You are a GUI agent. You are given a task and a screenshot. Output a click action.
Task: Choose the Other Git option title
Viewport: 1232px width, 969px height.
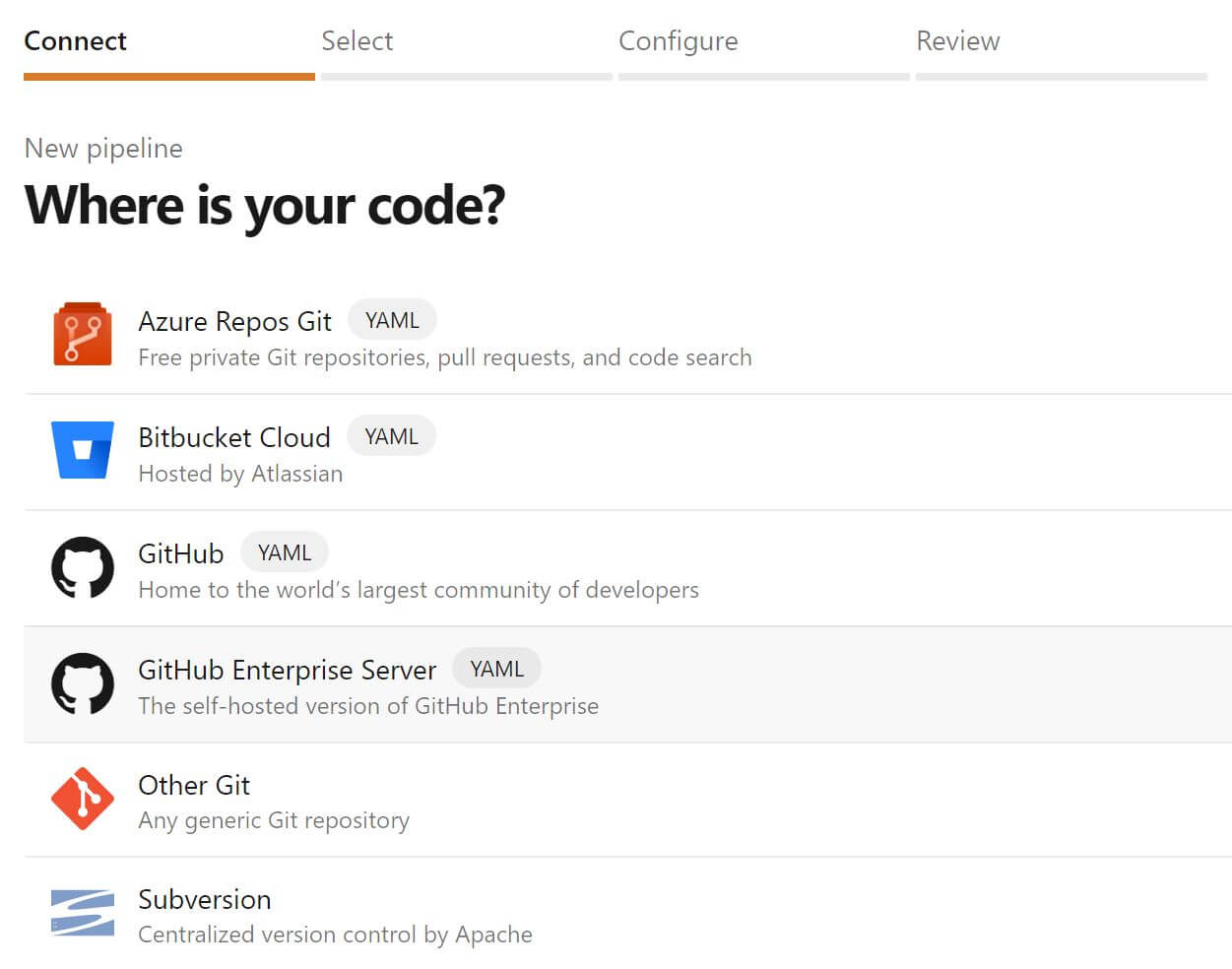click(x=194, y=785)
